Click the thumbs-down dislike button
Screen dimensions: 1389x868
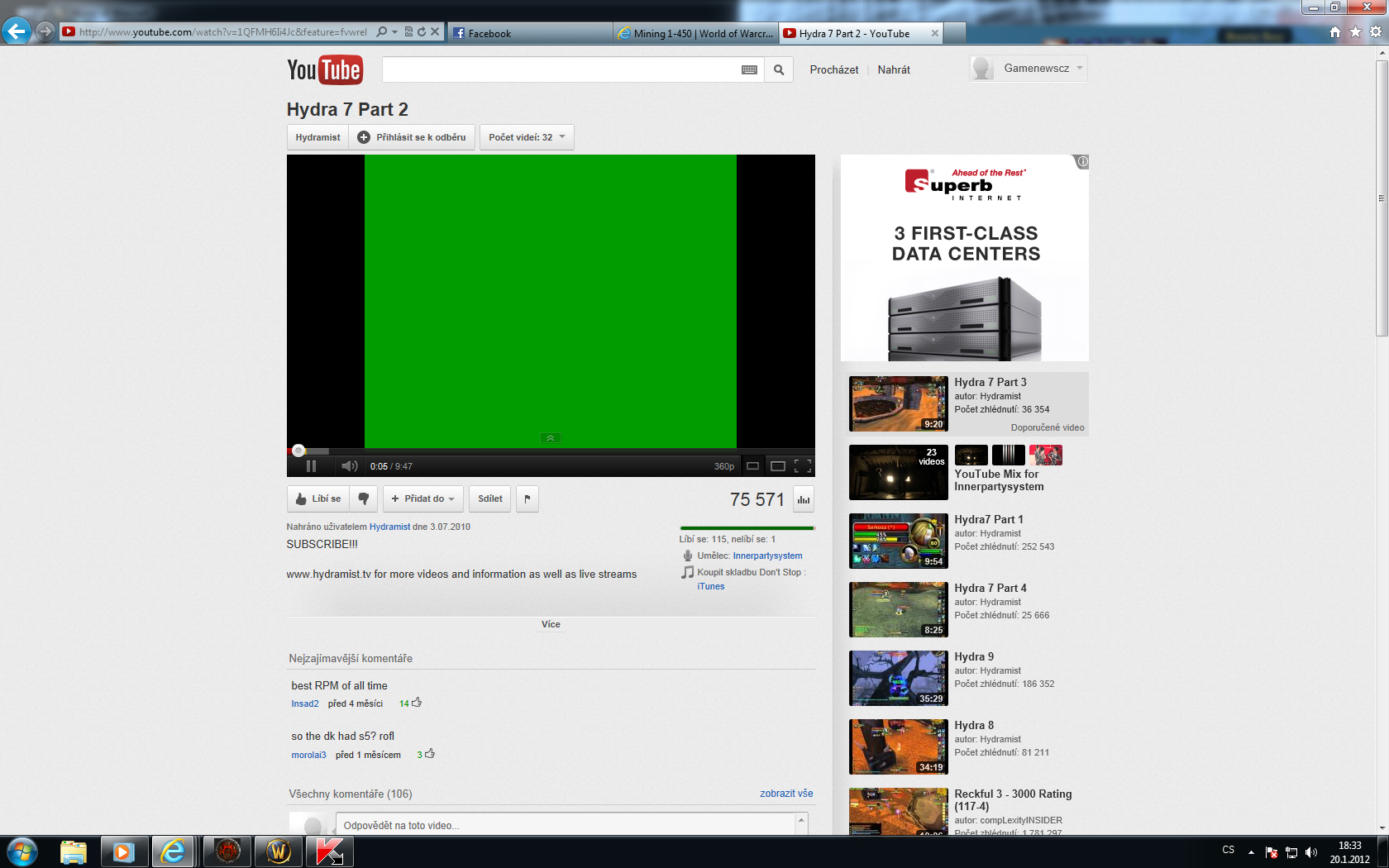(364, 499)
